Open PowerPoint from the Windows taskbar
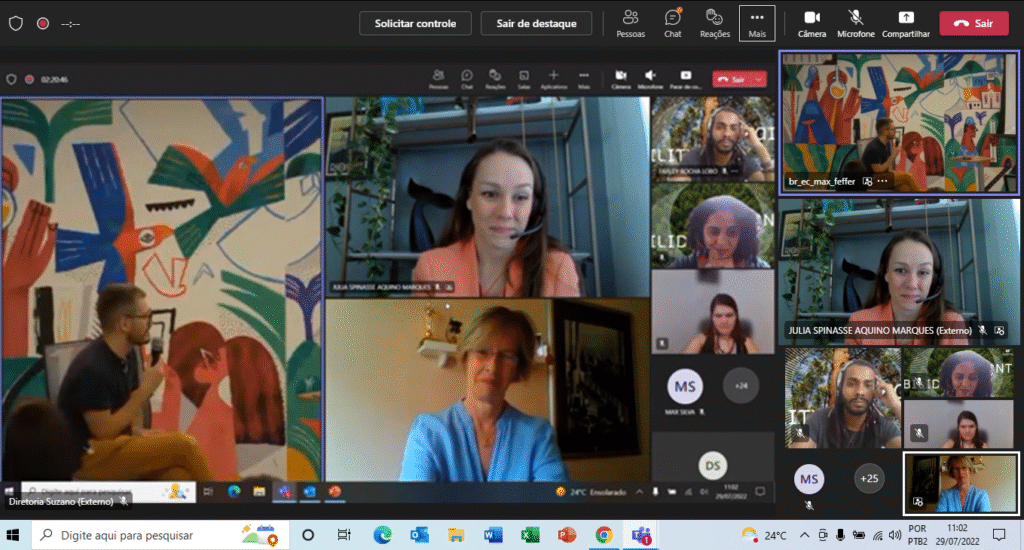Image resolution: width=1024 pixels, height=550 pixels. [x=566, y=535]
